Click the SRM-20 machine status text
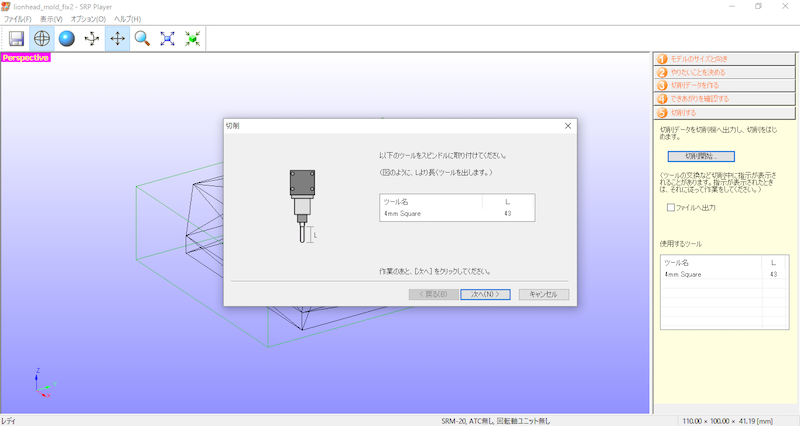Image resolution: width=800 pixels, height=426 pixels. [x=495, y=421]
